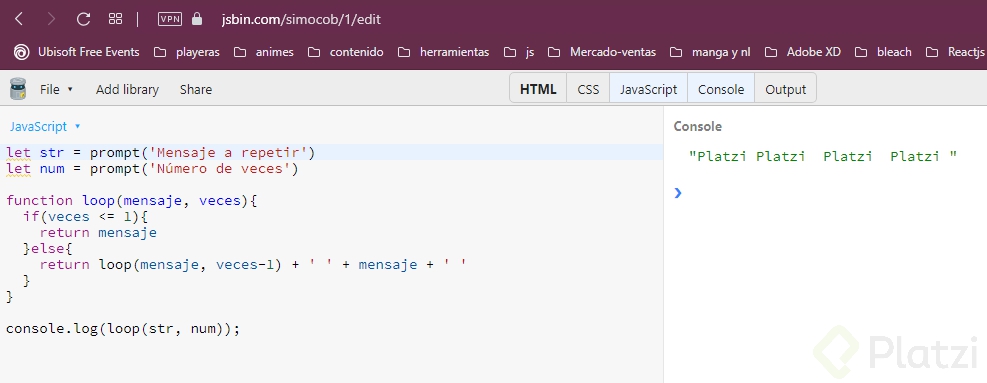Toggle the Output panel tab
Image resolution: width=987 pixels, height=383 pixels.
point(786,89)
